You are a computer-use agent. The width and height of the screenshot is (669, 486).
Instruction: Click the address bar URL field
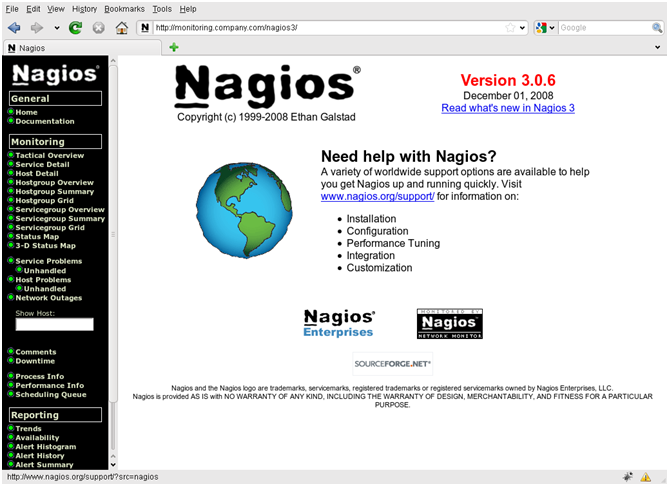[329, 28]
